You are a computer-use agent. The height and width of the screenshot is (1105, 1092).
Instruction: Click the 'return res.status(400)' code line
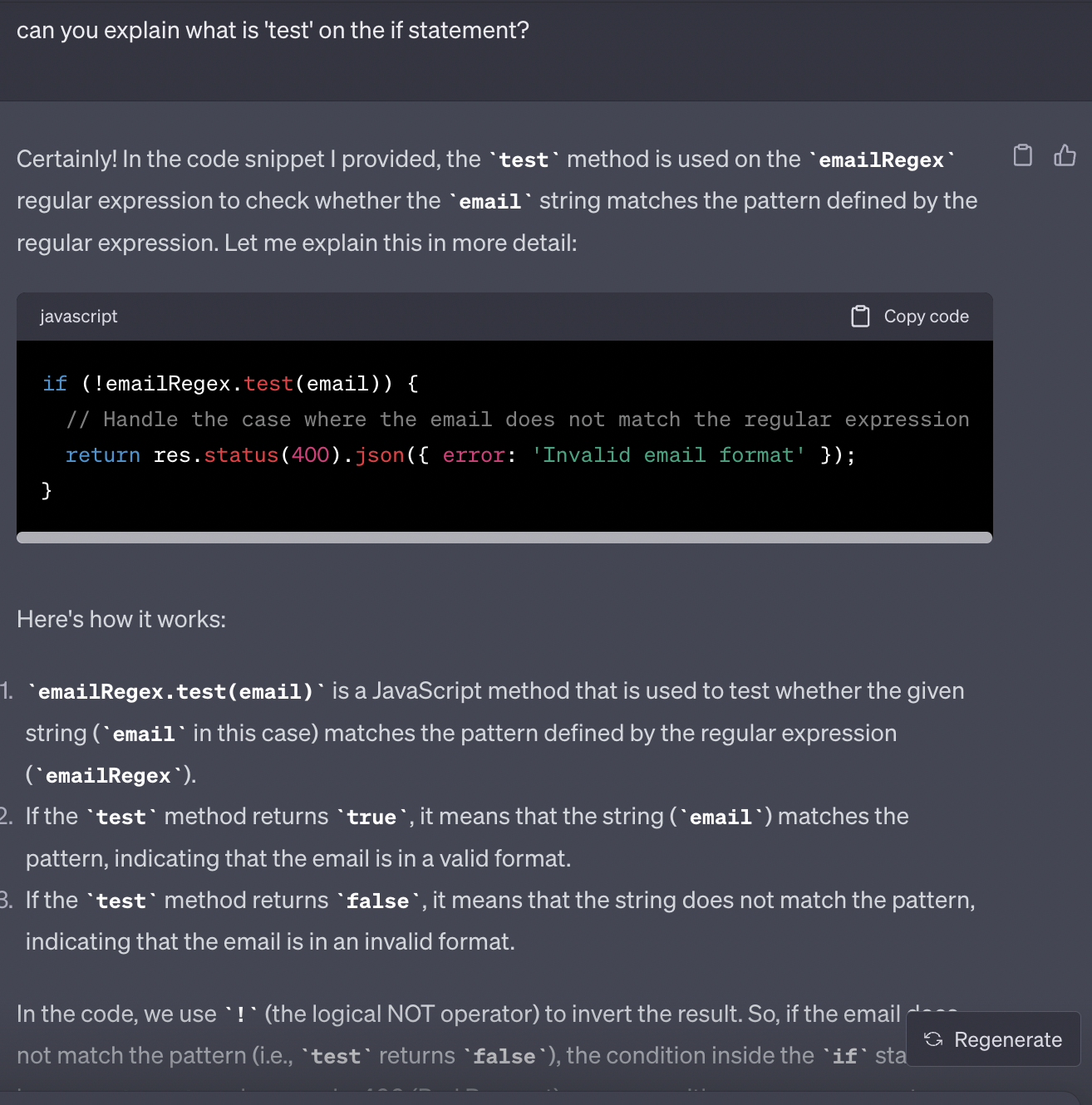(x=461, y=455)
